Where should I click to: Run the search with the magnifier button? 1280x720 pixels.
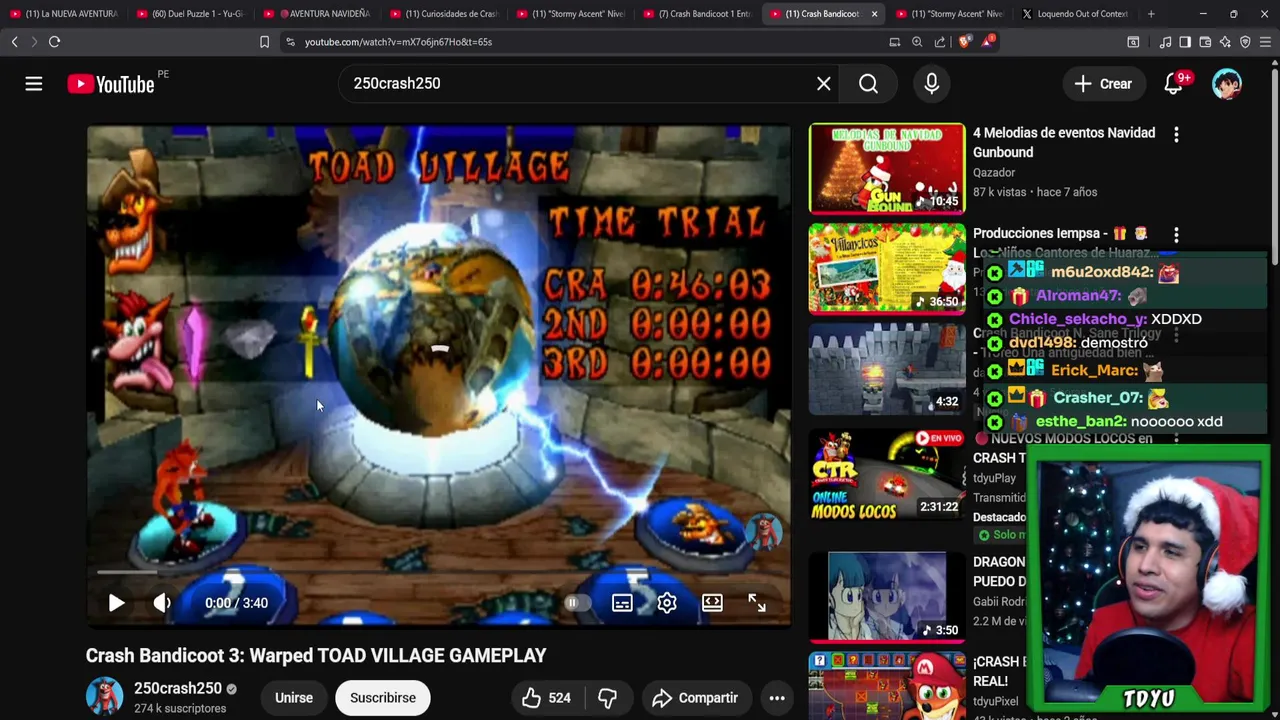point(868,84)
